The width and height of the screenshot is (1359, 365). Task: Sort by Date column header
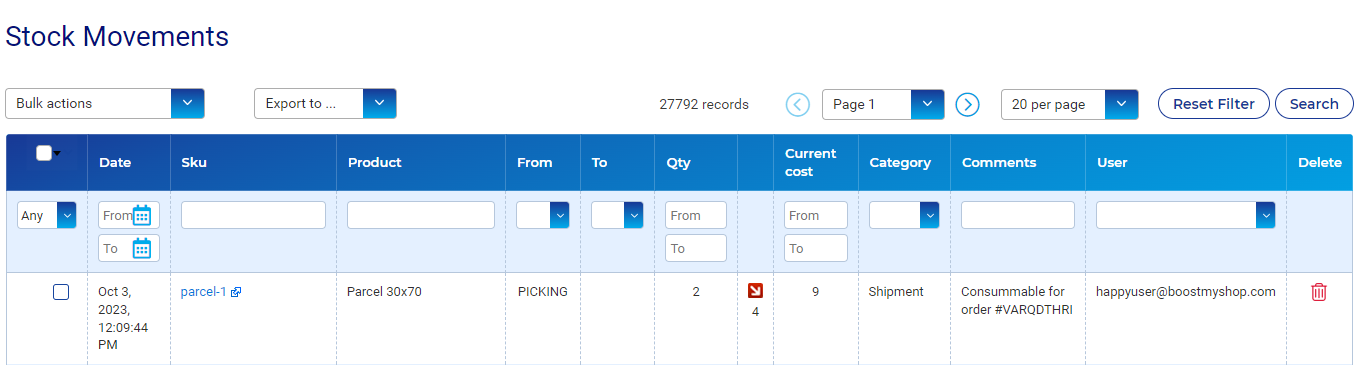[x=115, y=162]
